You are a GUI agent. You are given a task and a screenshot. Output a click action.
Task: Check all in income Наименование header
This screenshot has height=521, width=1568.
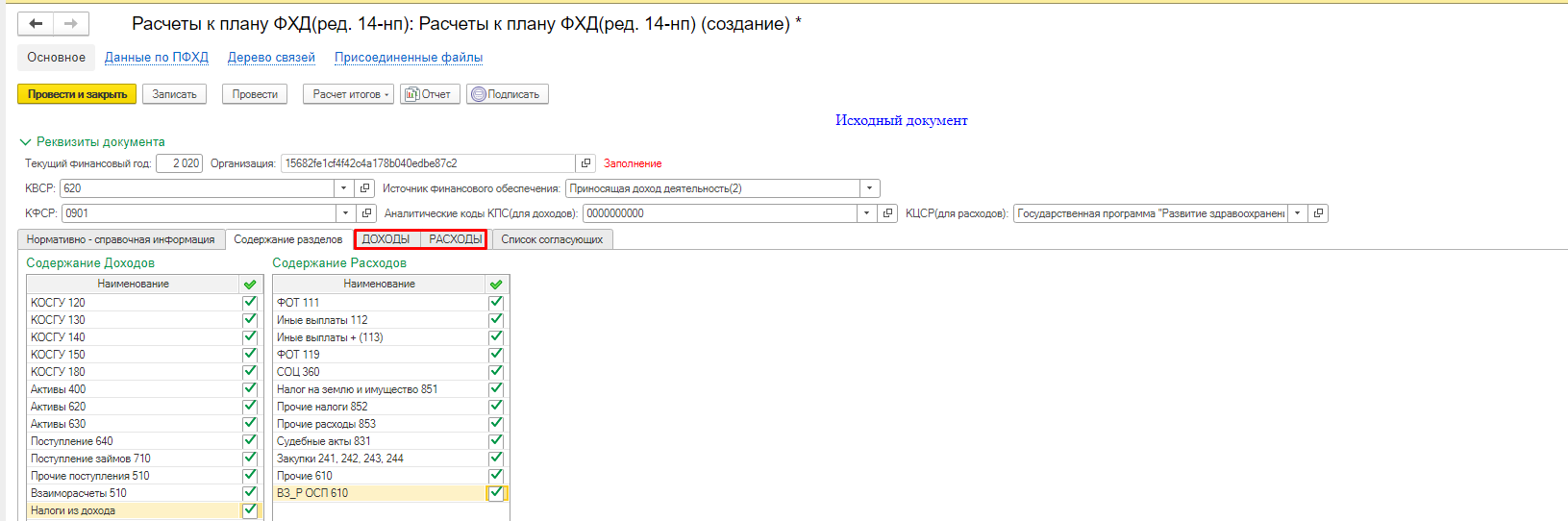(x=250, y=285)
